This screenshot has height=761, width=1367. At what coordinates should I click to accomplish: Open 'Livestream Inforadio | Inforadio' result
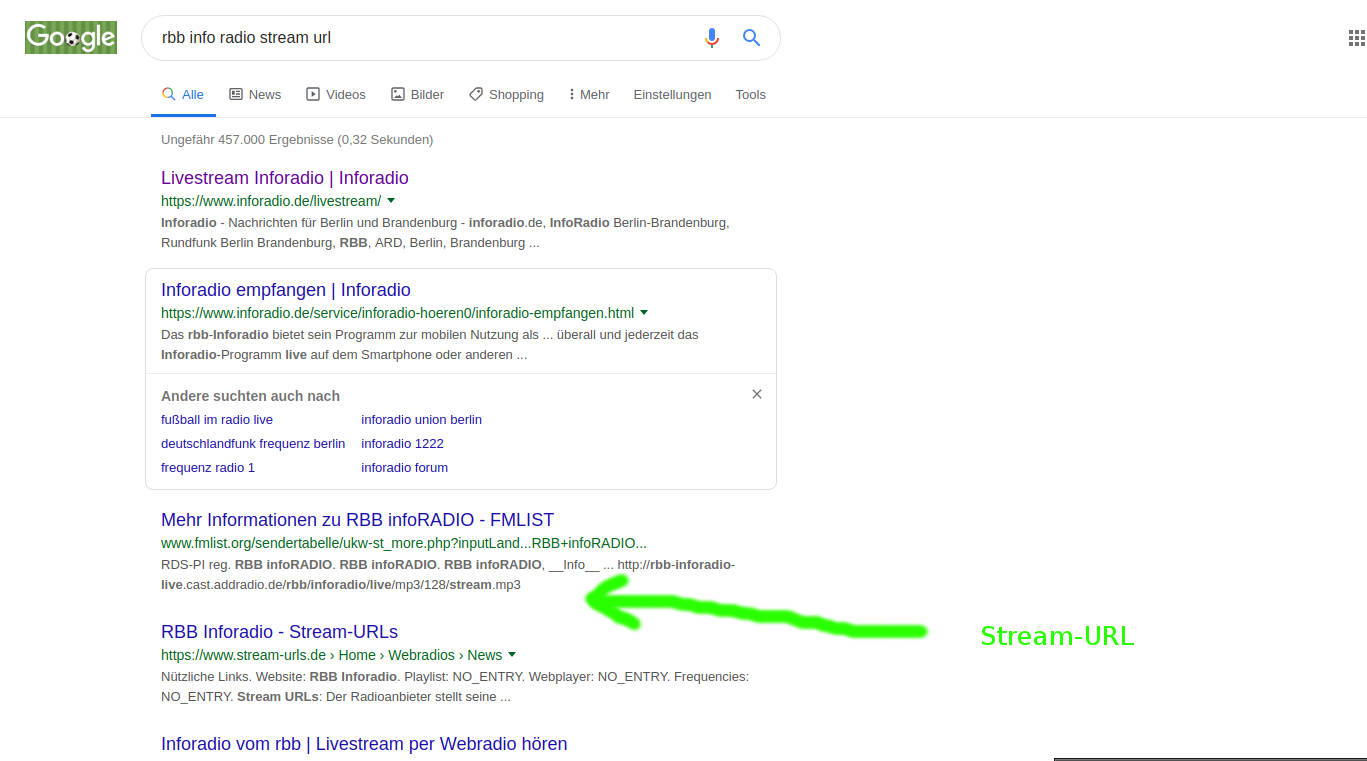pyautogui.click(x=284, y=178)
